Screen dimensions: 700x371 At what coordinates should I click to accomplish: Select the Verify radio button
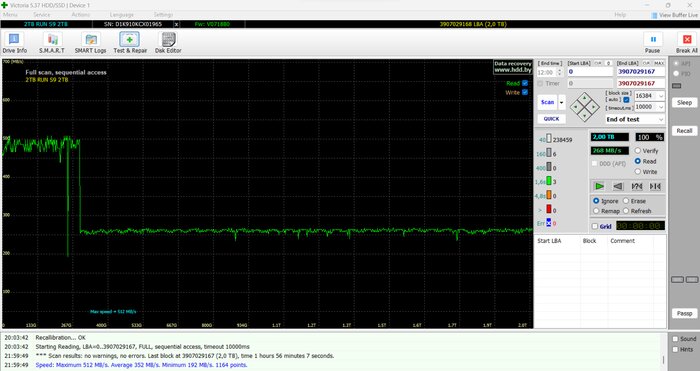638,151
